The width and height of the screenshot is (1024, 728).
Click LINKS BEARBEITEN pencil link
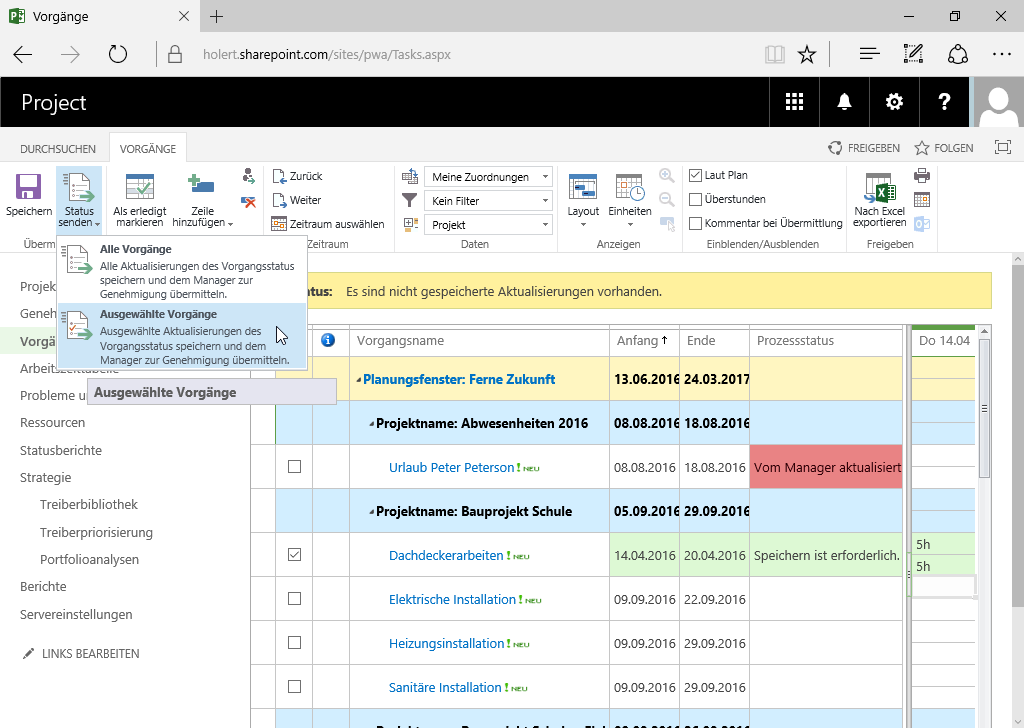81,654
